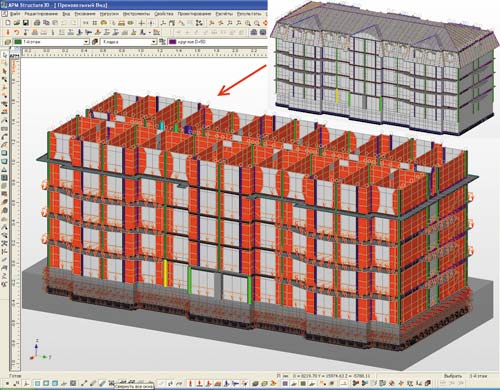Screen dimensions: 500x390
Task: Click the green layer color swatch
Action: [x=18, y=42]
